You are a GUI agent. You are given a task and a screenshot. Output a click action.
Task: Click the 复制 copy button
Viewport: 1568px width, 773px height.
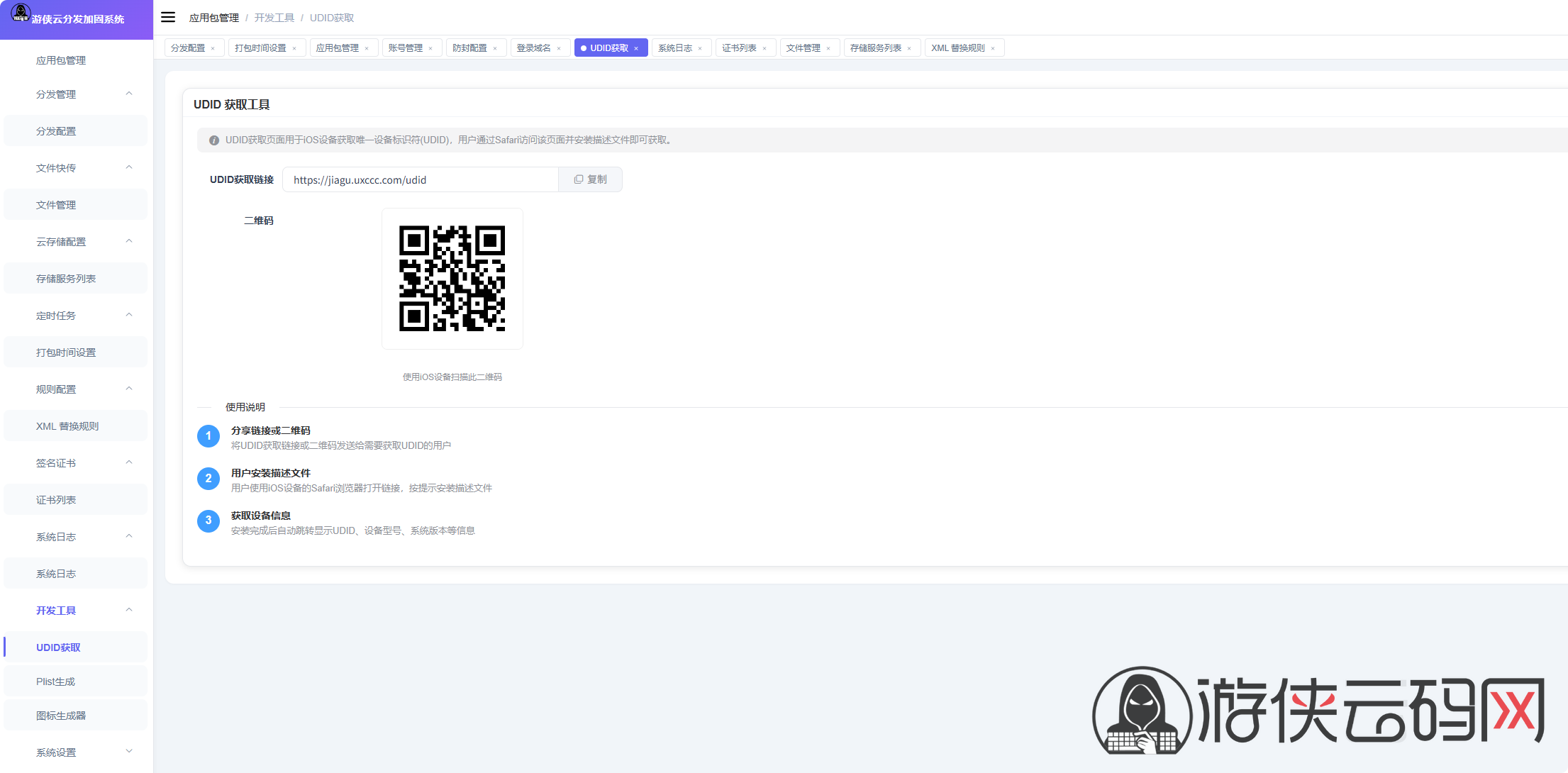(x=590, y=179)
